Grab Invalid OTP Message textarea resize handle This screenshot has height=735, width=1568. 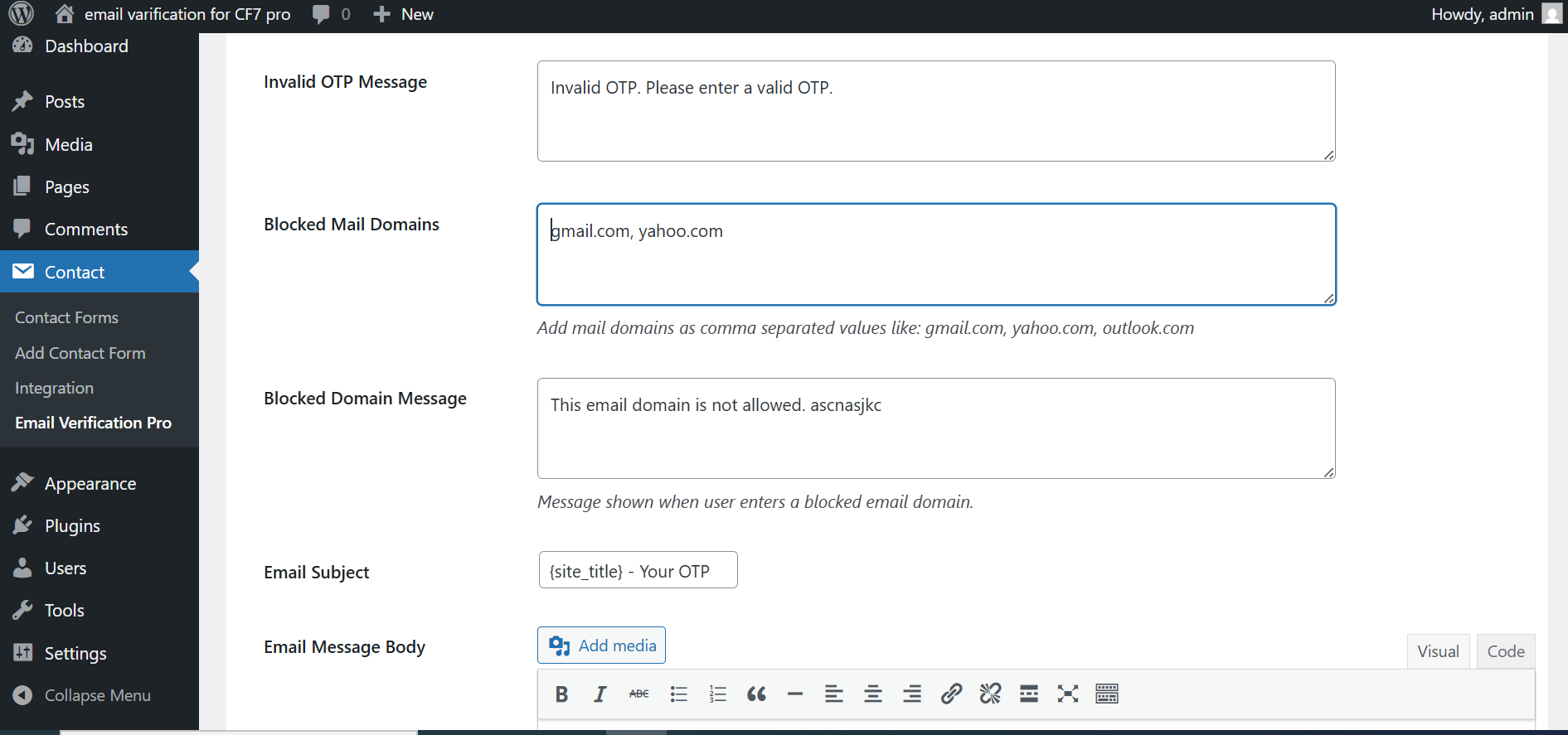[1329, 155]
